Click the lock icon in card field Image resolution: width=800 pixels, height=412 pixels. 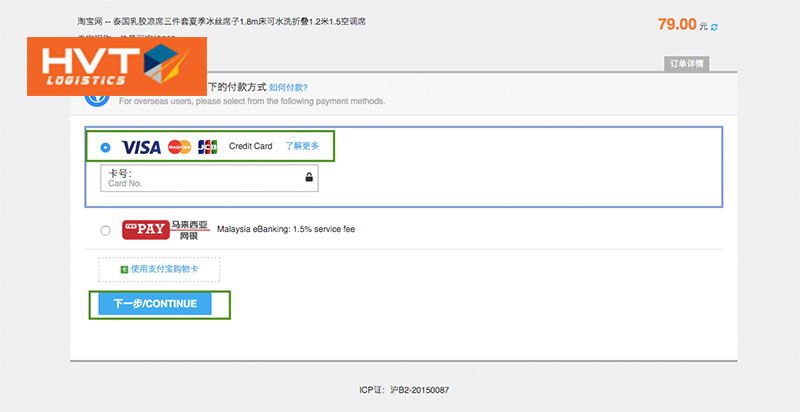click(309, 177)
